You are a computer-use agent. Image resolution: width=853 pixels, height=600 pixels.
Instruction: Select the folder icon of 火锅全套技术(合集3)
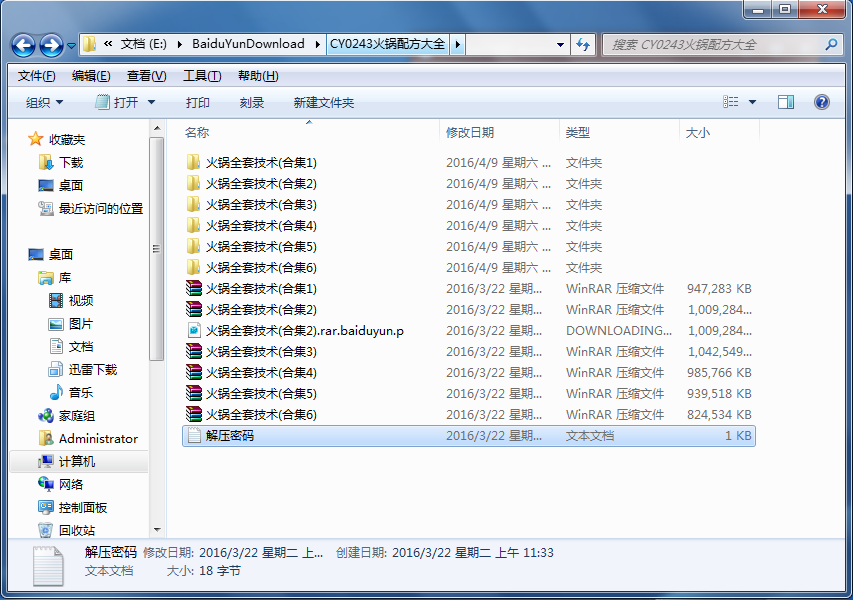click(194, 204)
